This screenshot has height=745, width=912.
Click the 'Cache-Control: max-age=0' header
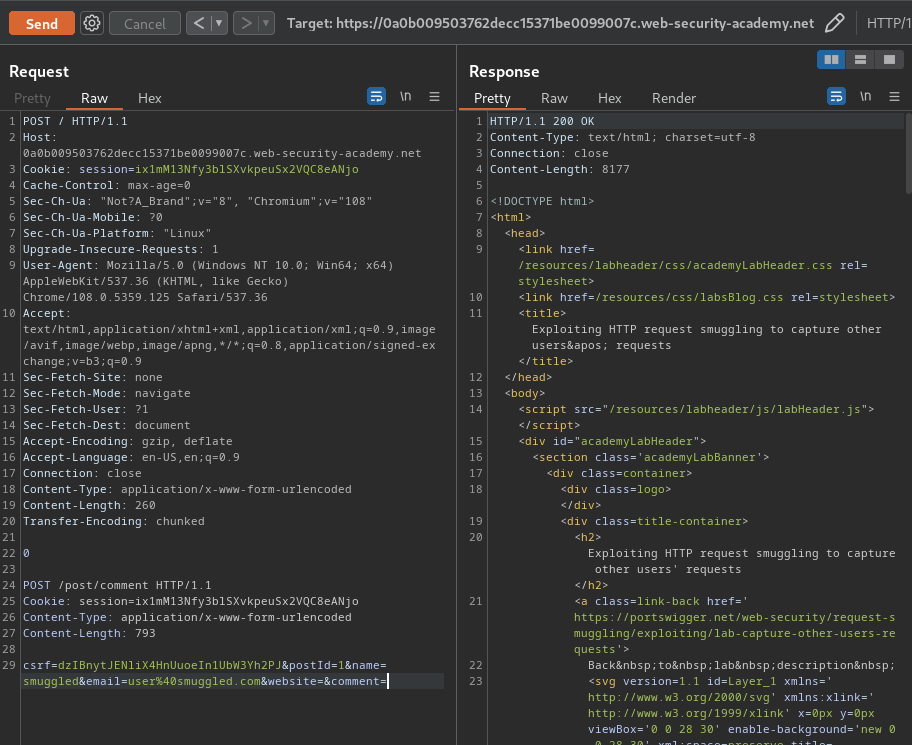[x=106, y=186]
